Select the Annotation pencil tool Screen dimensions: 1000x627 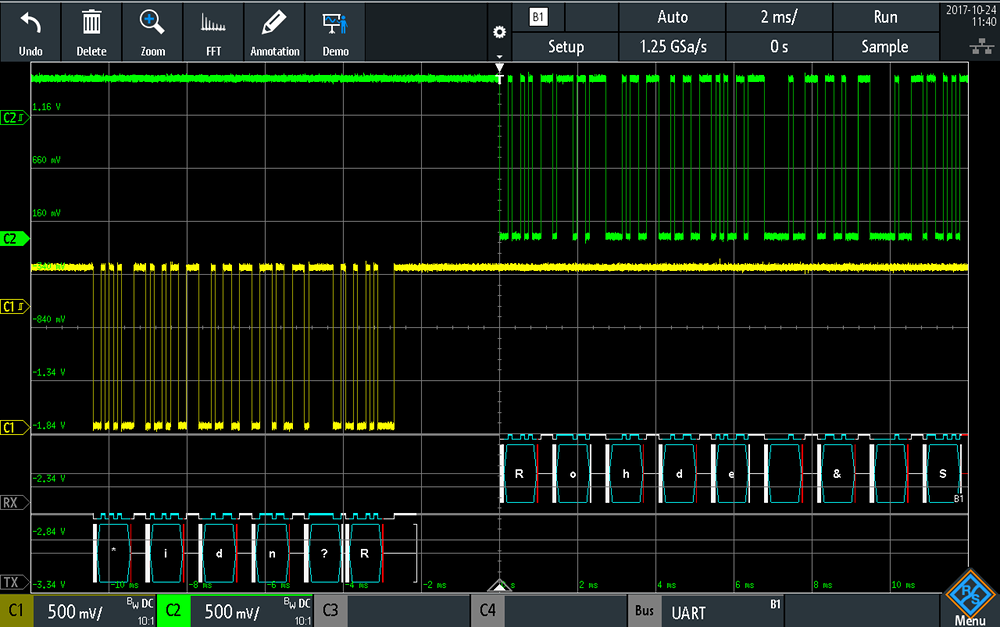(x=275, y=31)
